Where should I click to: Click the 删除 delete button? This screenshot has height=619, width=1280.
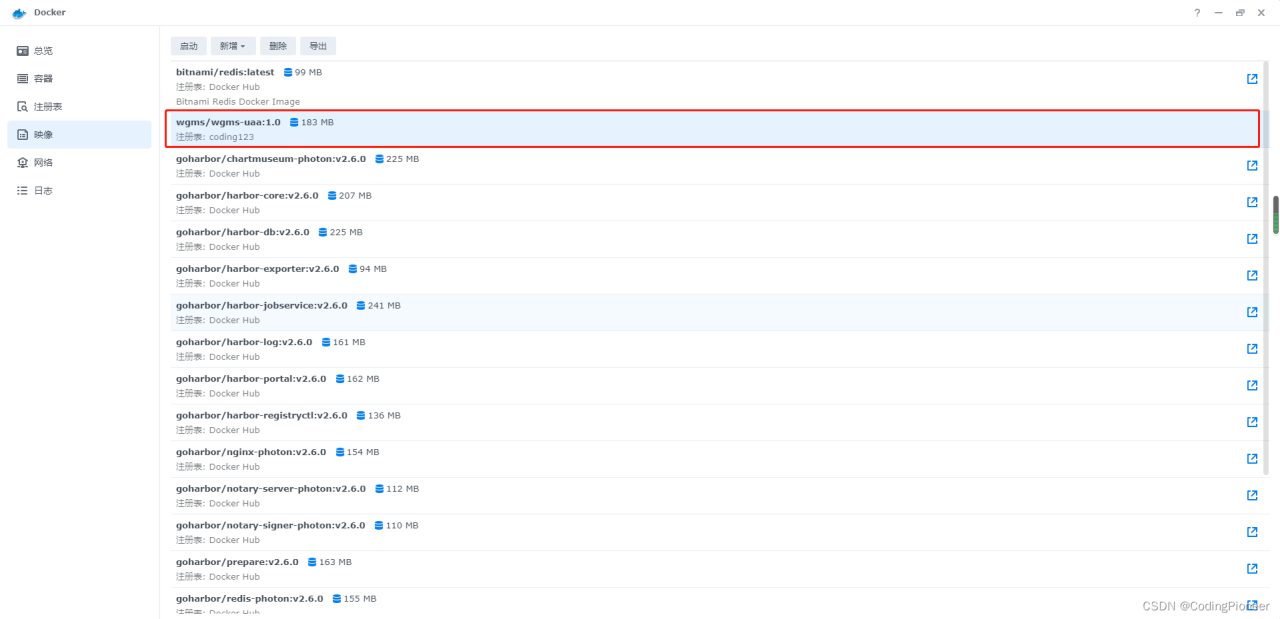coord(278,46)
